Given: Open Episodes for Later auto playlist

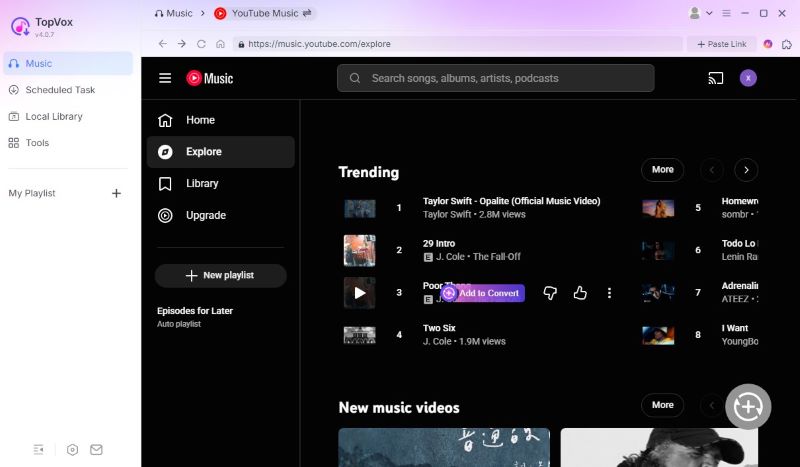Looking at the screenshot, I should tap(195, 316).
